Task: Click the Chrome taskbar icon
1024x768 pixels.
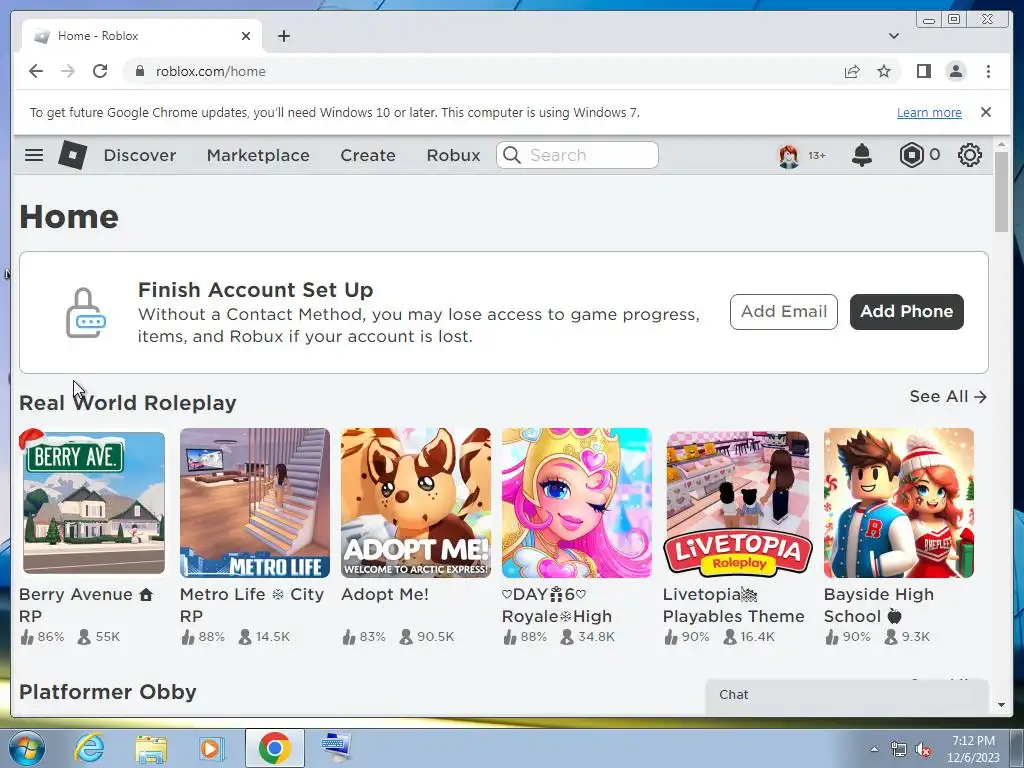Action: click(x=274, y=748)
